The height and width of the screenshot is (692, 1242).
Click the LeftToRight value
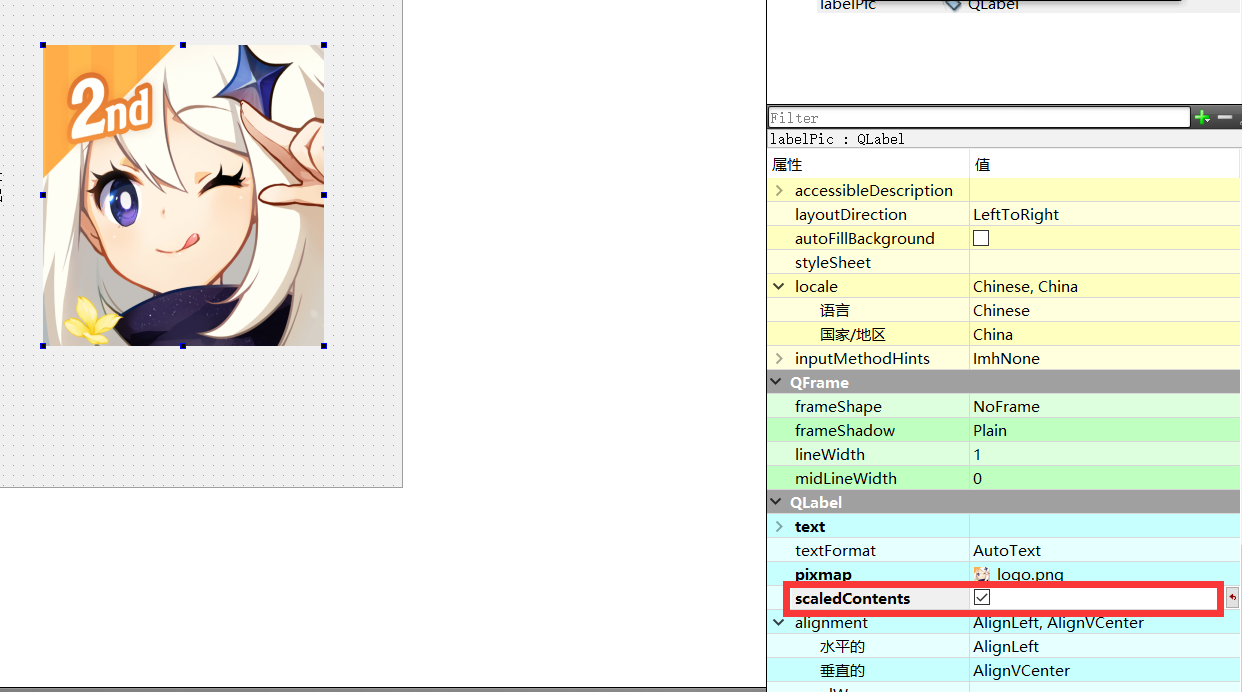tap(1016, 214)
